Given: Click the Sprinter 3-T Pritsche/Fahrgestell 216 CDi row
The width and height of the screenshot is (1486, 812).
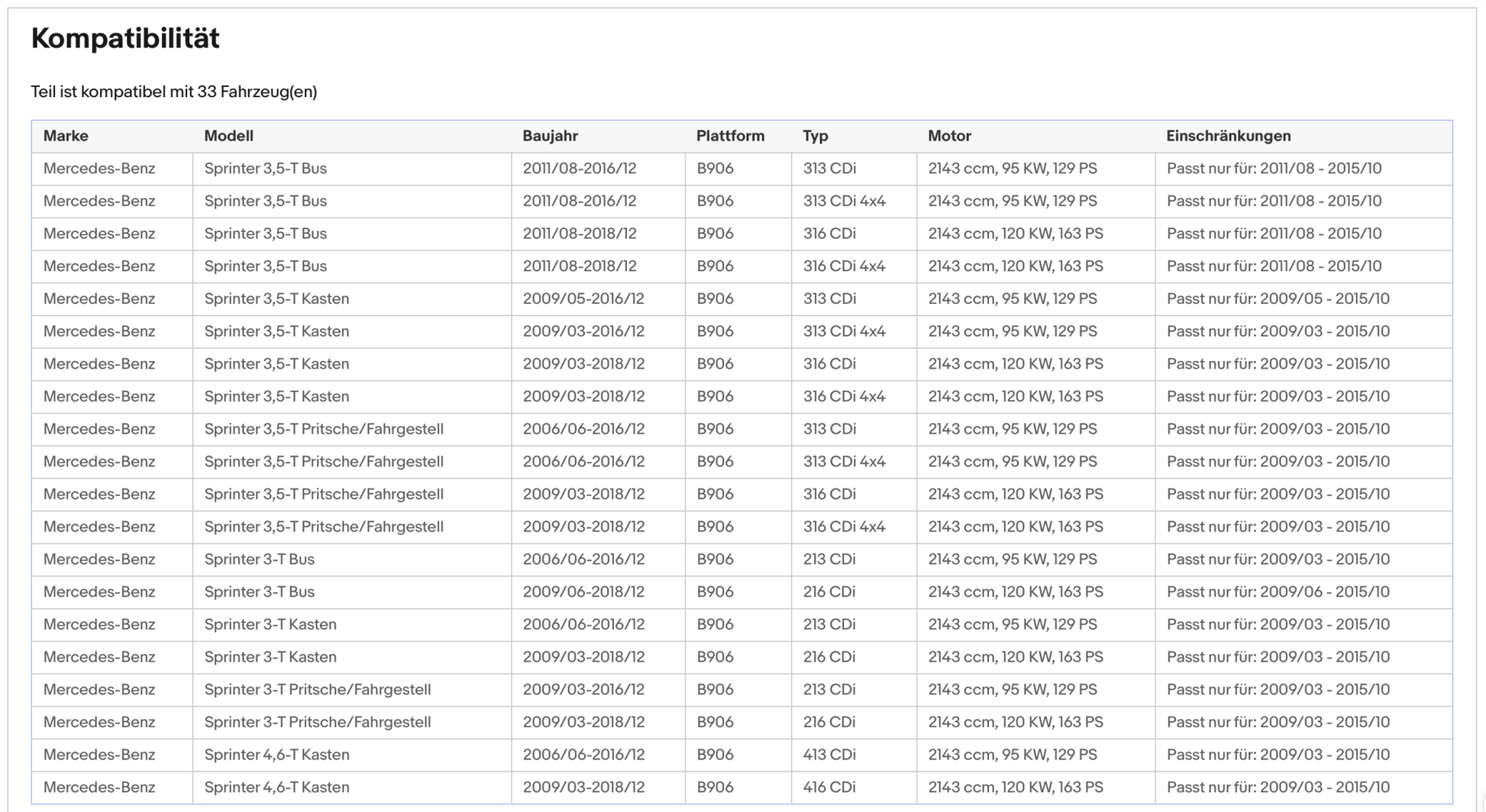Looking at the screenshot, I should [x=741, y=722].
